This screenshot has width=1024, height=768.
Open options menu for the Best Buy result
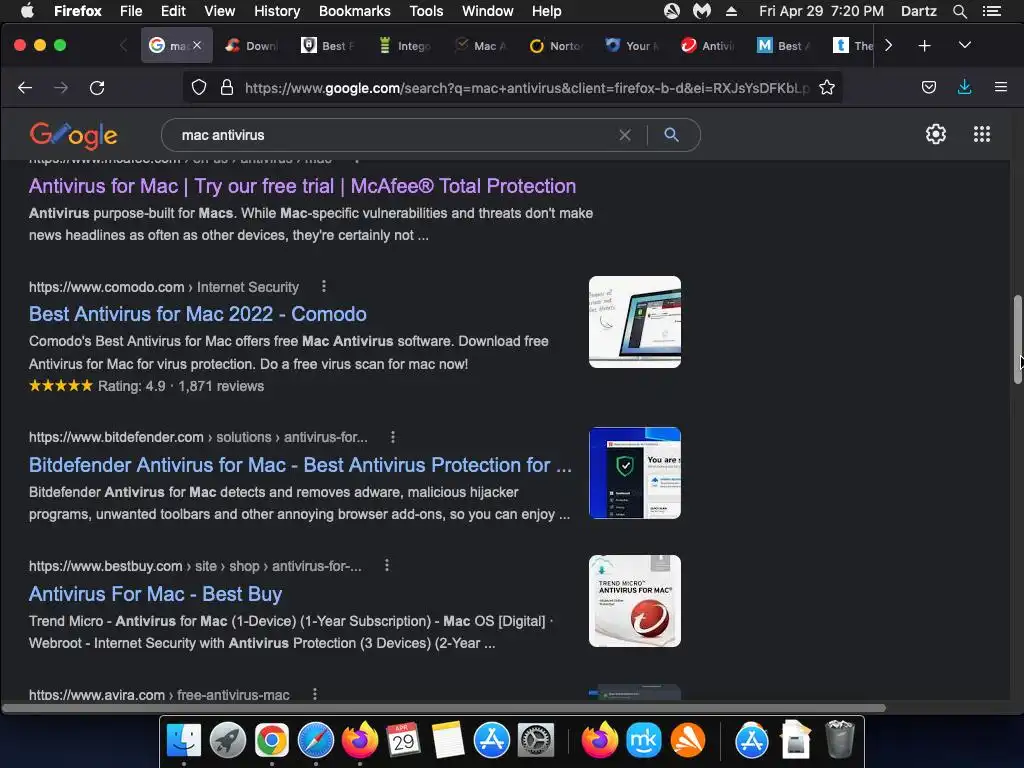click(387, 565)
